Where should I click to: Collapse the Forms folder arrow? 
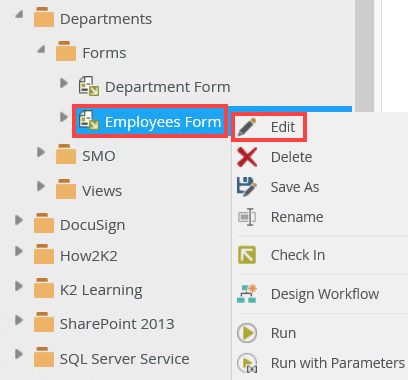(41, 49)
